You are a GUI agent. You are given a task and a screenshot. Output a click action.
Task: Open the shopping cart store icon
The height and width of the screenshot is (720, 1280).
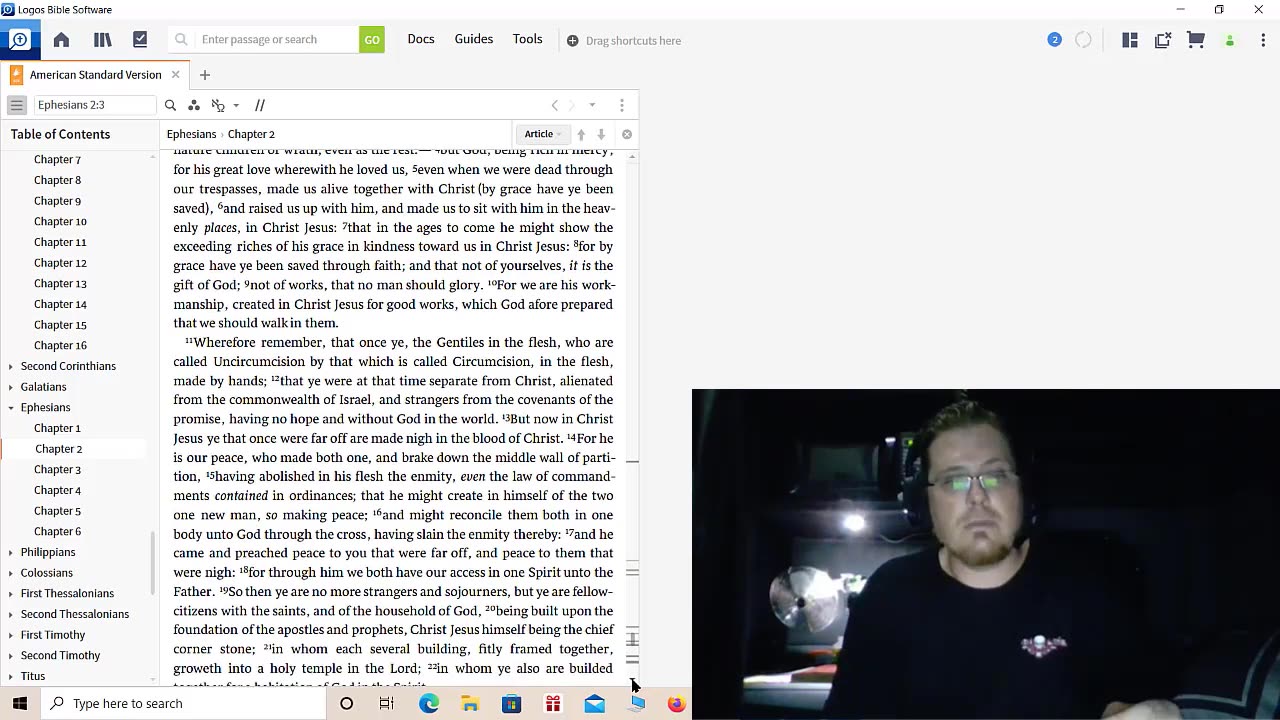(x=1196, y=40)
